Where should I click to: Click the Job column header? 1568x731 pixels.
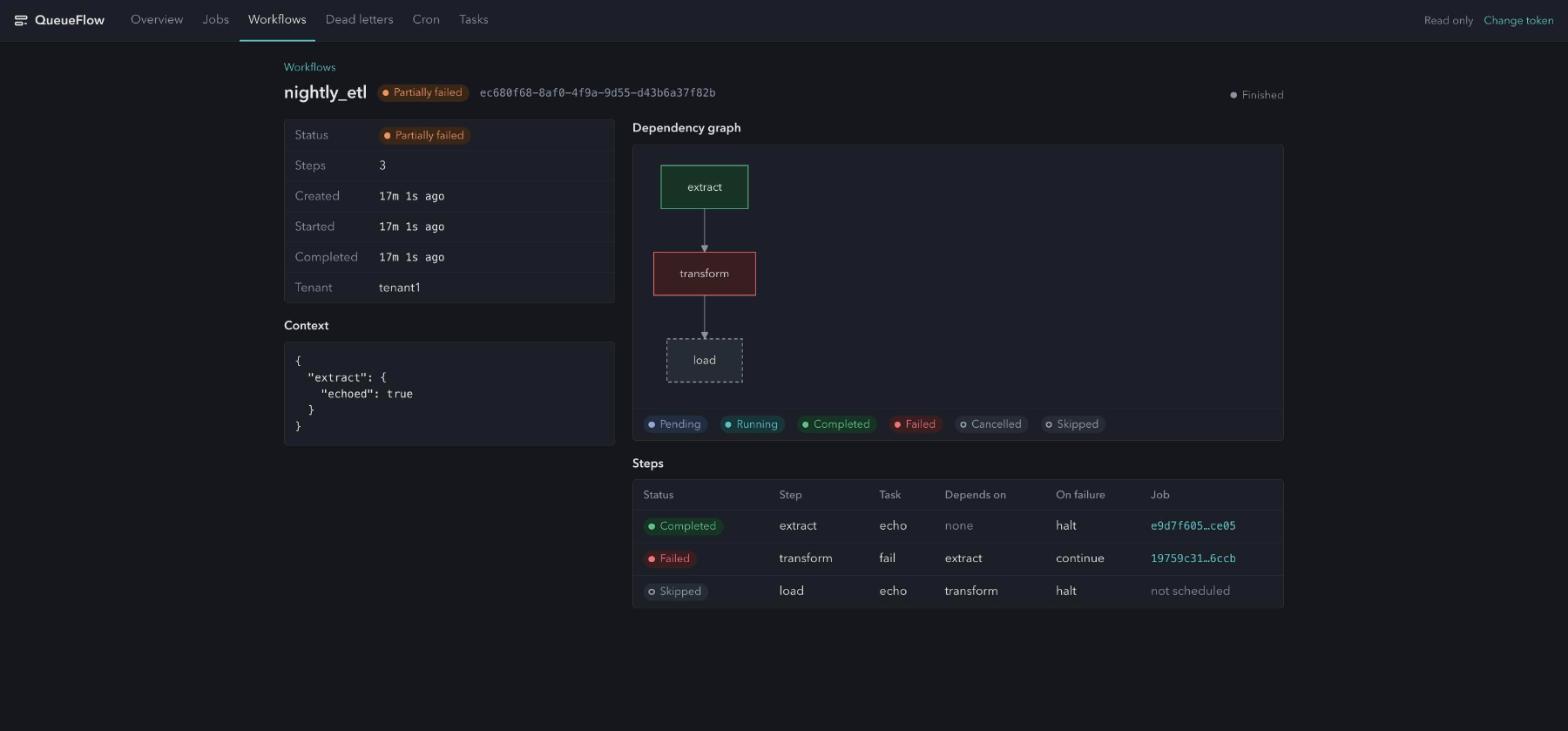click(1160, 495)
